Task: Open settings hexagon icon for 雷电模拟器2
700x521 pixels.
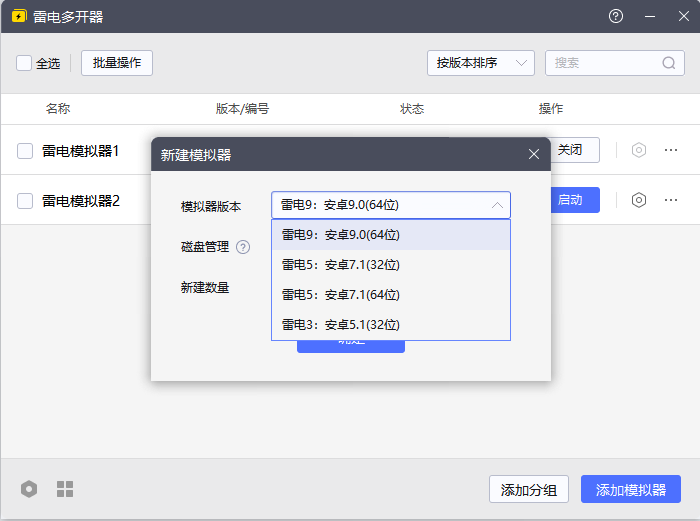Action: pyautogui.click(x=639, y=200)
